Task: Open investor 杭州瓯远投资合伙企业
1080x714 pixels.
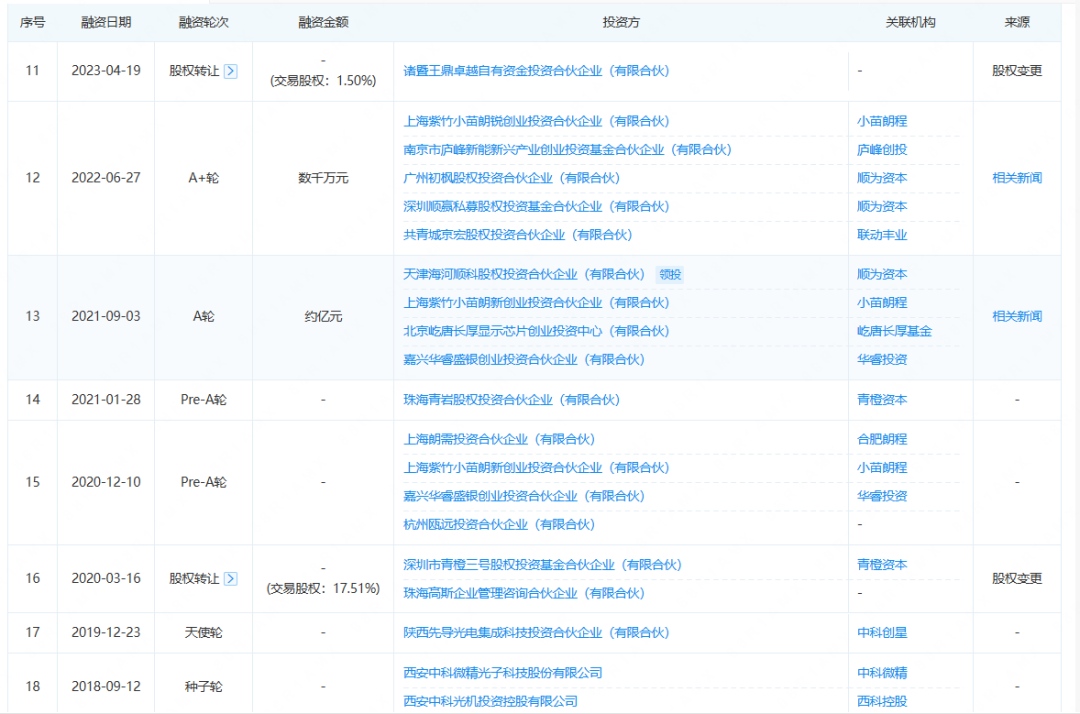Action: tap(498, 524)
